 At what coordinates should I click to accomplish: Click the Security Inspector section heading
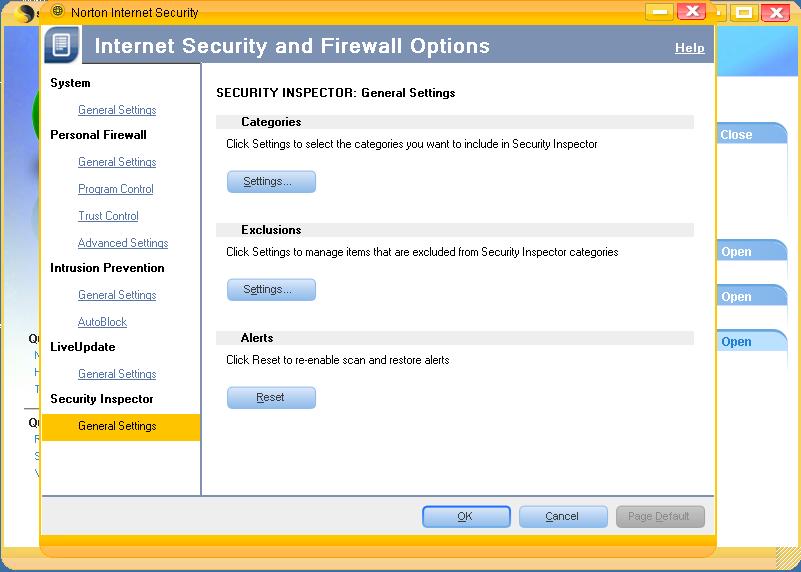(102, 399)
